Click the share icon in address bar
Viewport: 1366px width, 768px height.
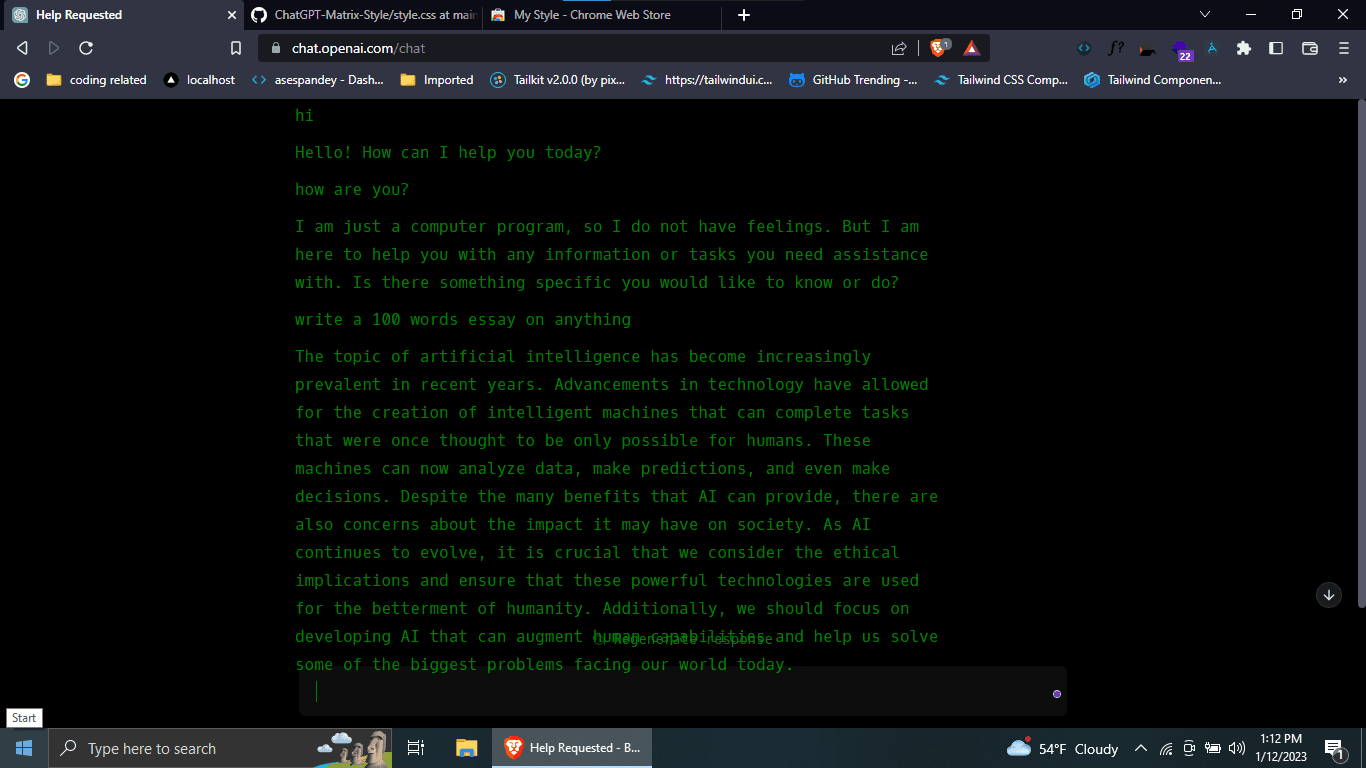tap(899, 48)
